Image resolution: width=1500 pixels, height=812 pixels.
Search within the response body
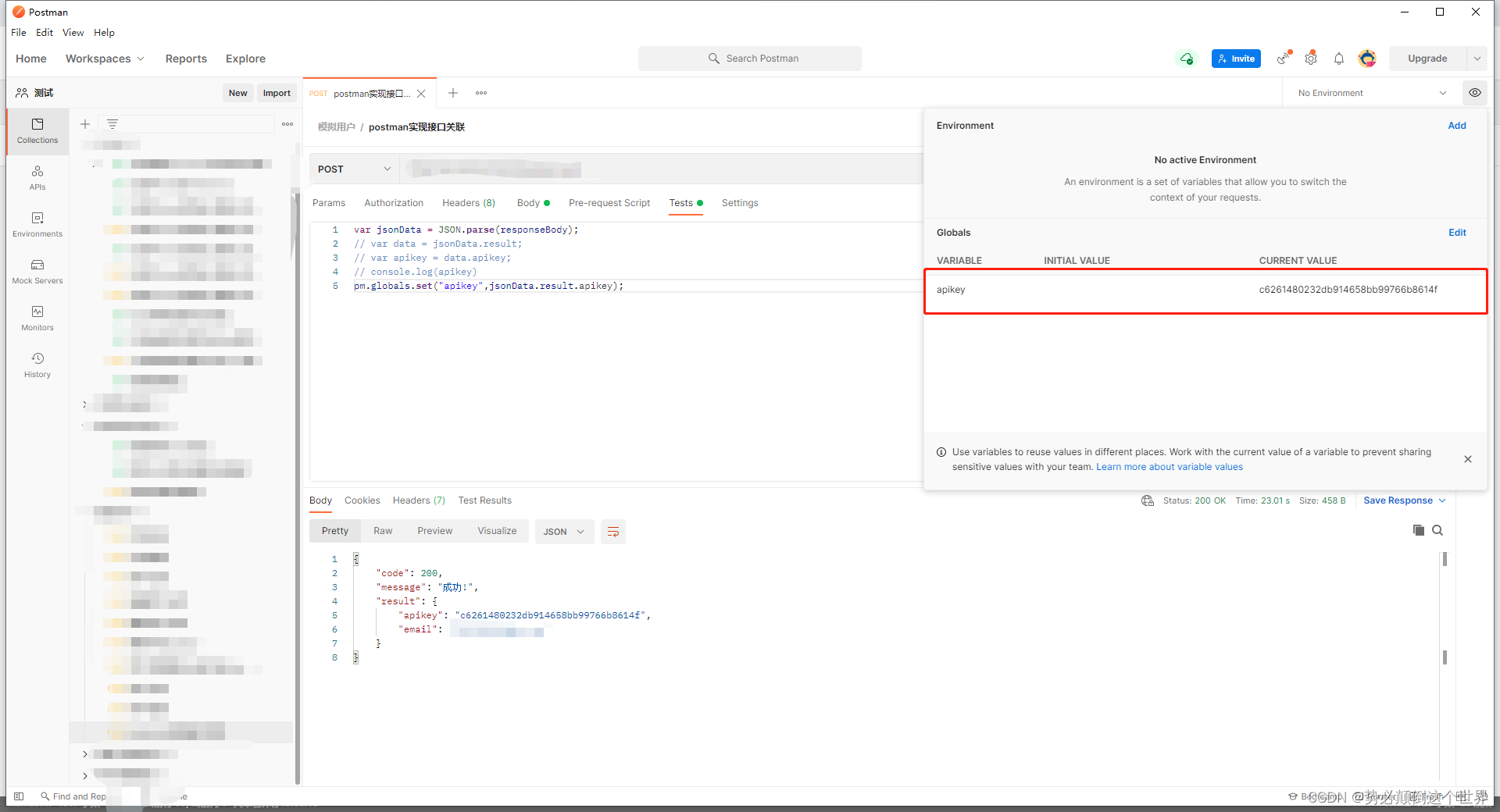point(1437,530)
